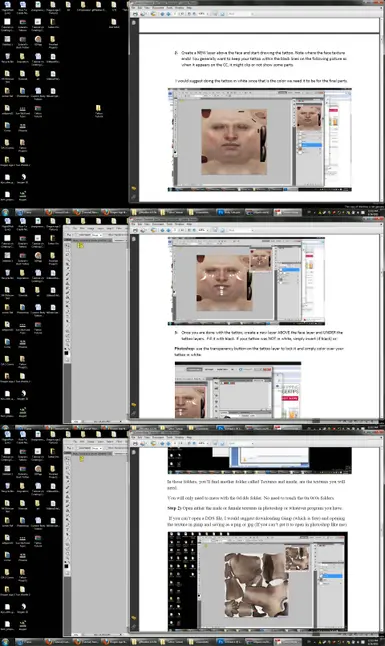Open Layer menu in middle screenshot's Photoshop
This screenshot has width=385, height=646.
tap(100, 228)
